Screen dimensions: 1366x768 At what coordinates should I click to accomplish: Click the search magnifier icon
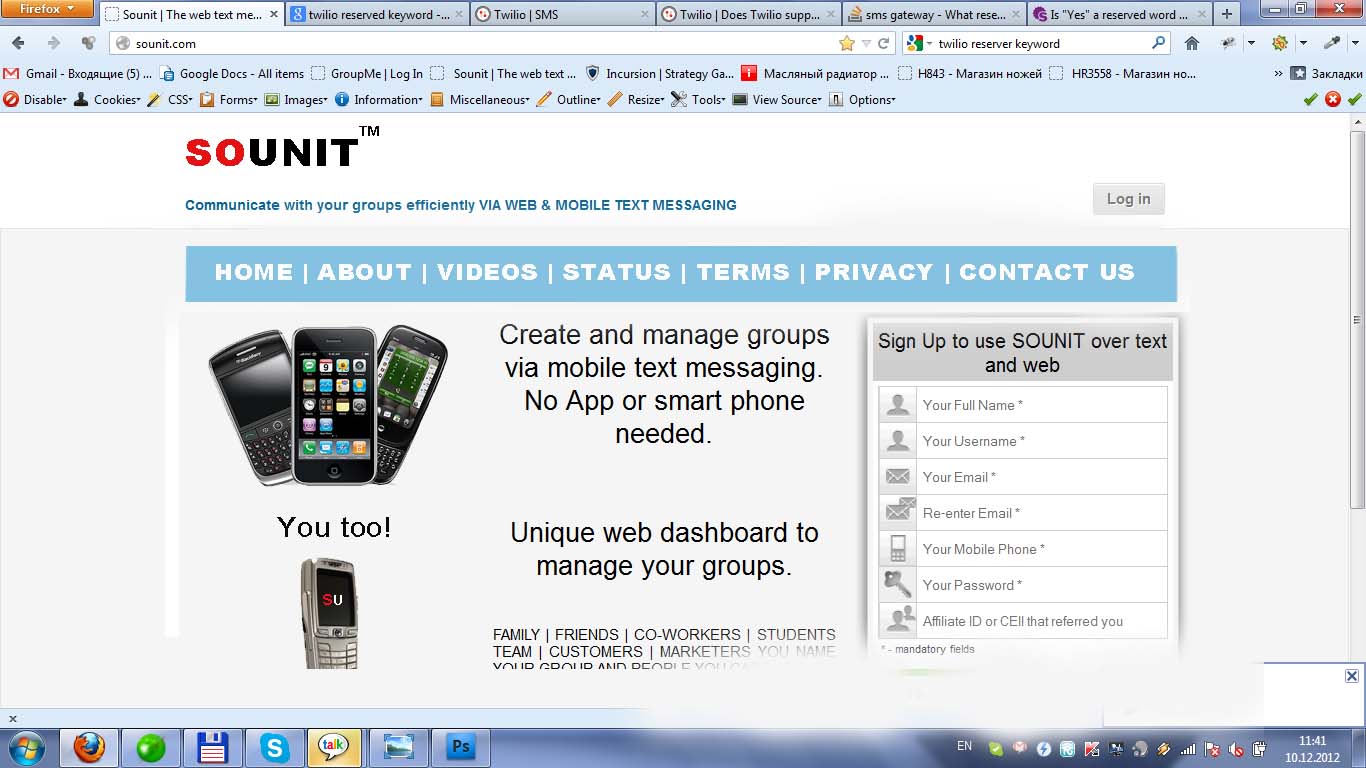coord(1158,43)
